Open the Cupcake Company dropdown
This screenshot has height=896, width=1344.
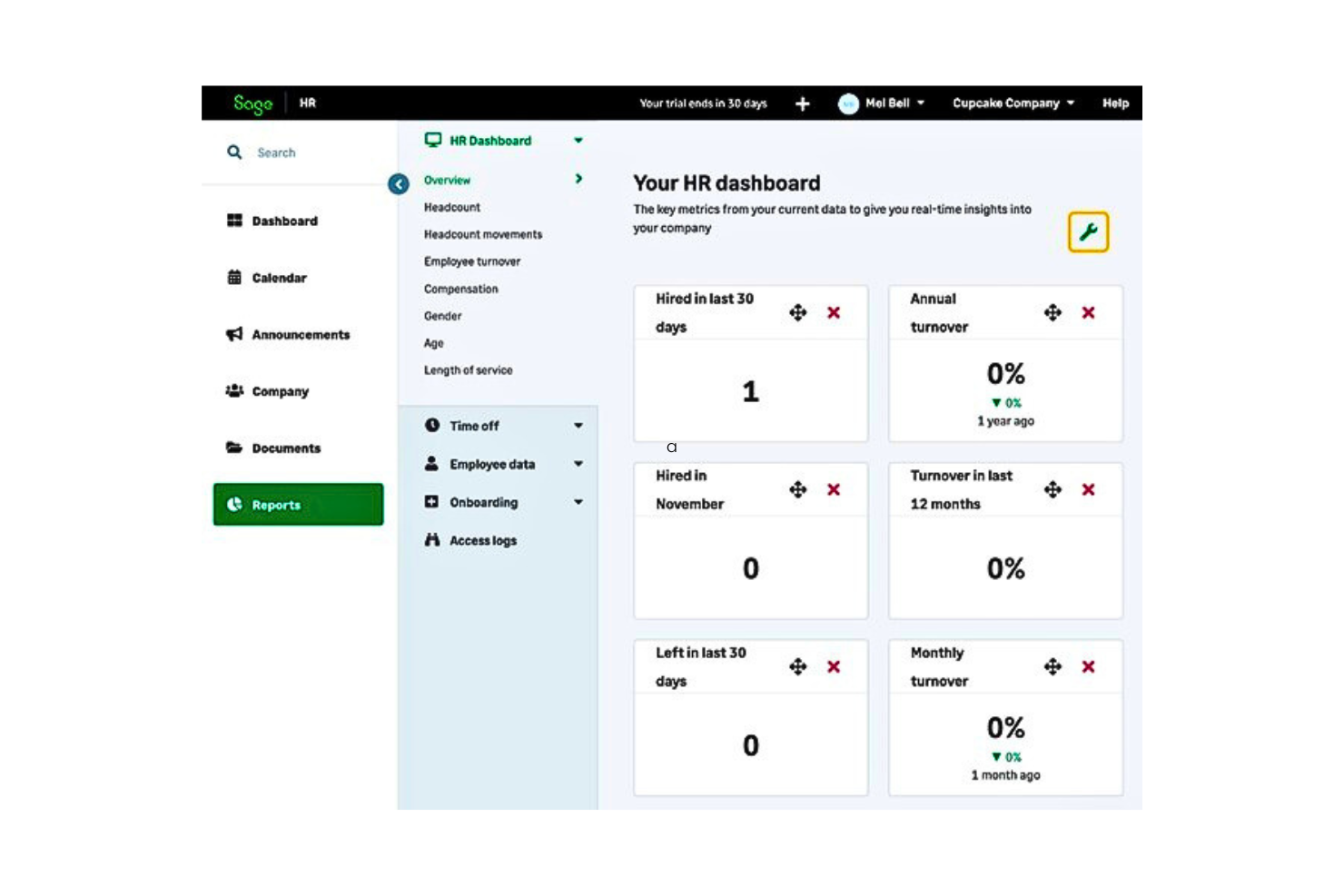(x=1013, y=103)
